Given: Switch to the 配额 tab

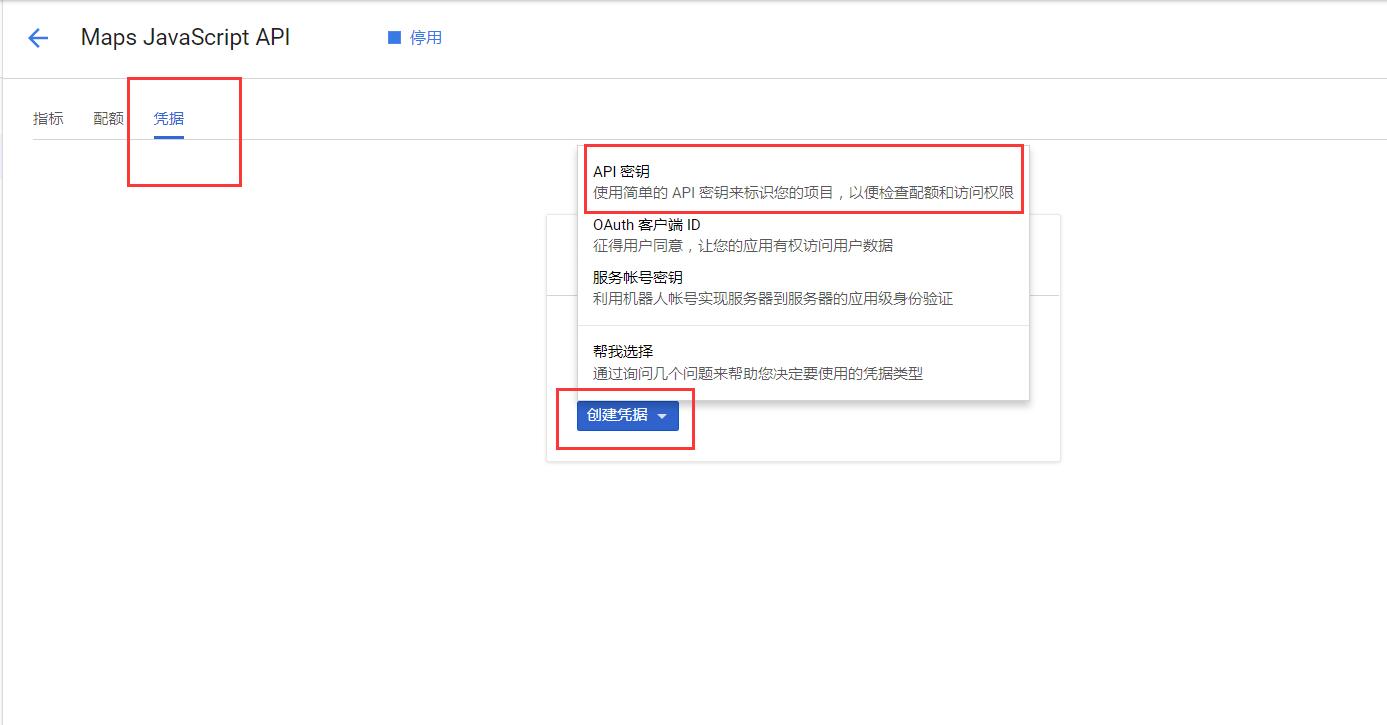Looking at the screenshot, I should click(x=108, y=117).
